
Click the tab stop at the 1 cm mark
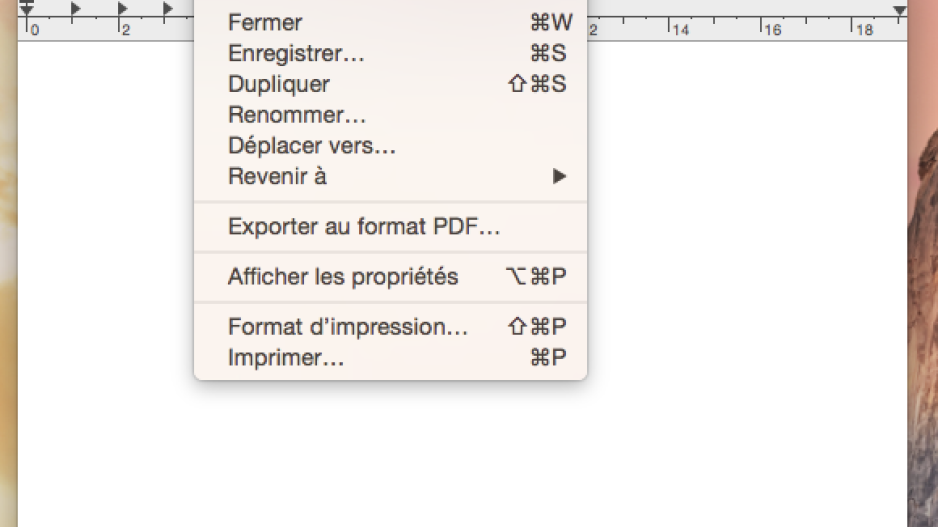[x=75, y=8]
